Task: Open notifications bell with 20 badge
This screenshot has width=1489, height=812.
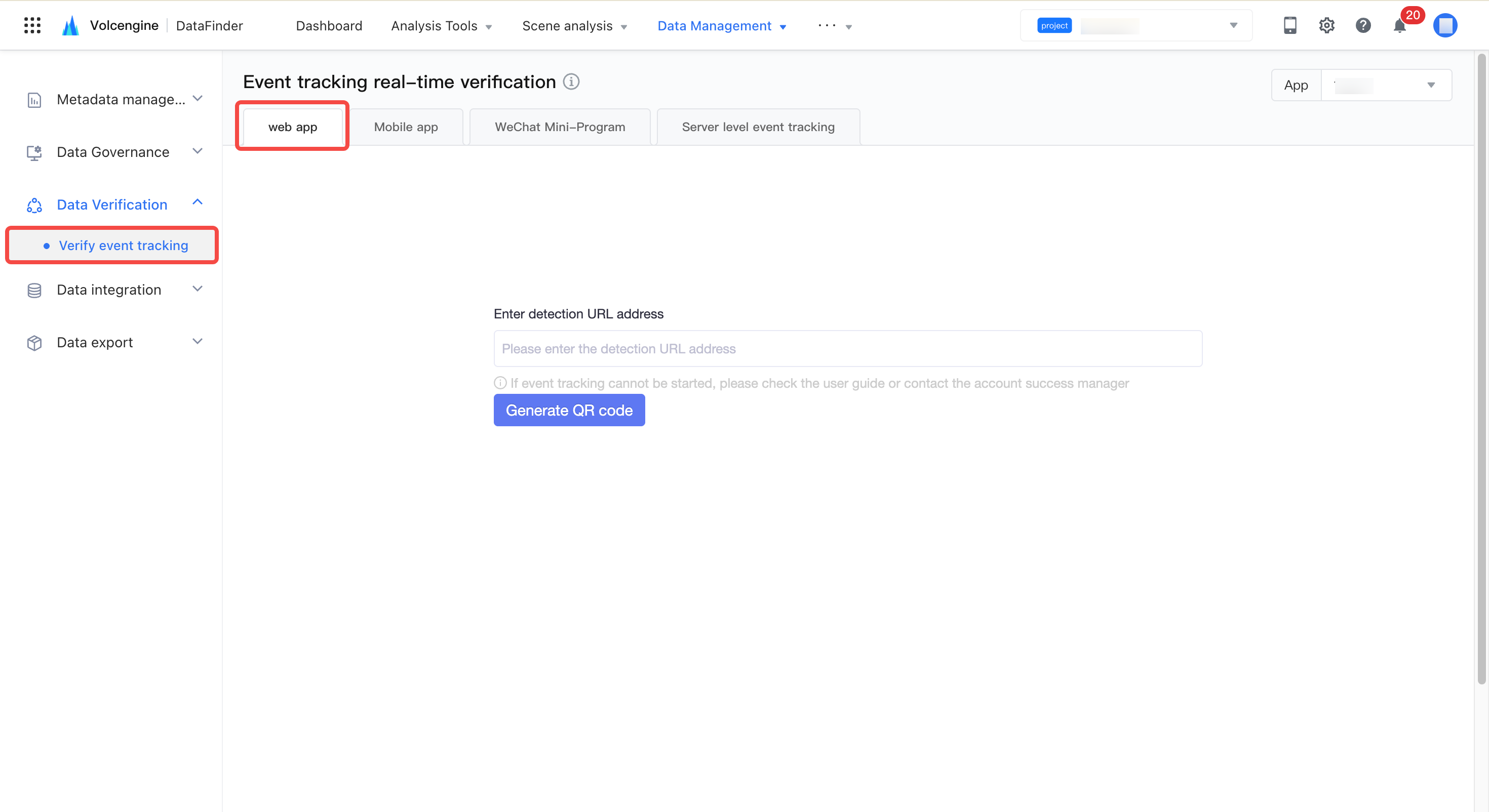Action: [x=1399, y=26]
